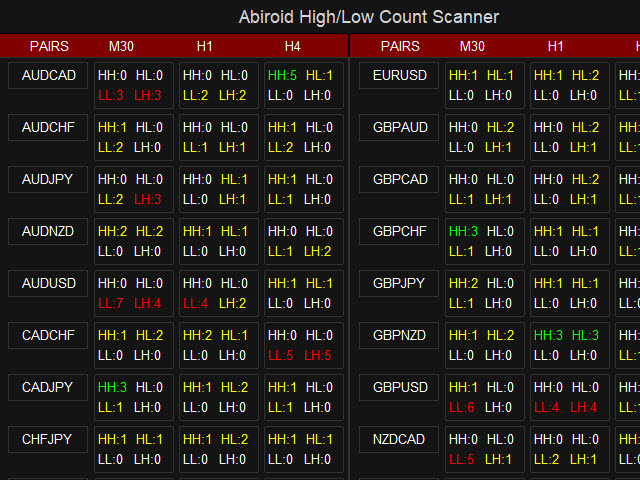Screen dimensions: 640x480
Task: Select the EURUSD M30 cell
Action: click(485, 85)
